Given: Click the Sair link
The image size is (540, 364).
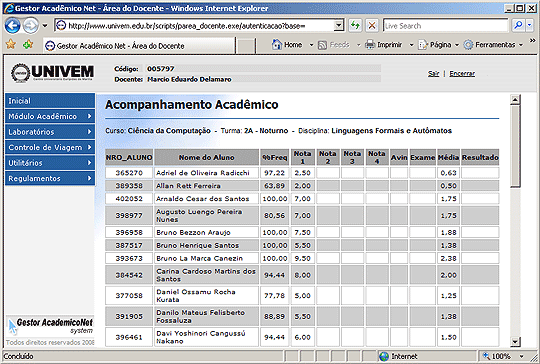Looking at the screenshot, I should (x=433, y=73).
